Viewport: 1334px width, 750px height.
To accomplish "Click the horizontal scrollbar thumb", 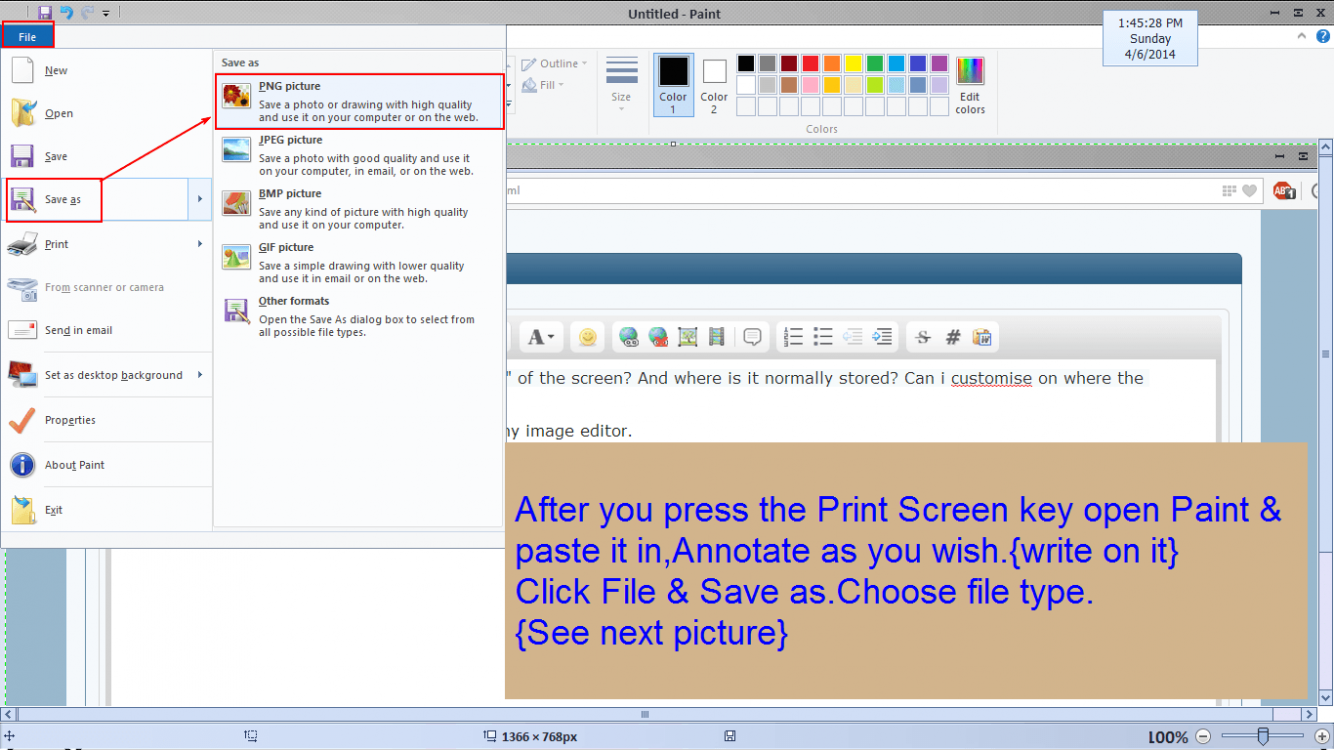I will point(645,715).
